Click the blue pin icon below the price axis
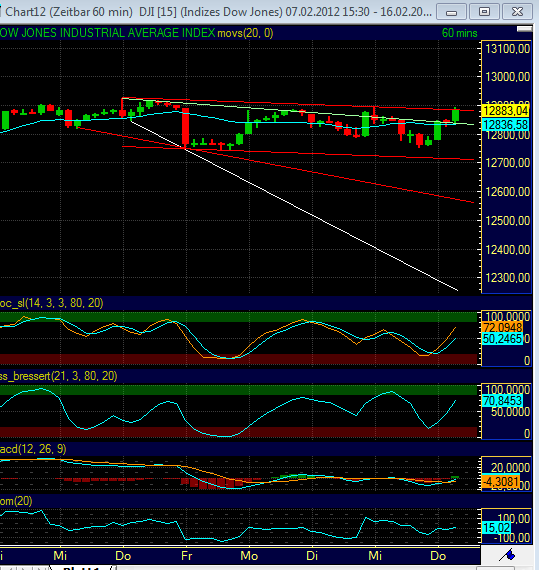 (x=507, y=555)
